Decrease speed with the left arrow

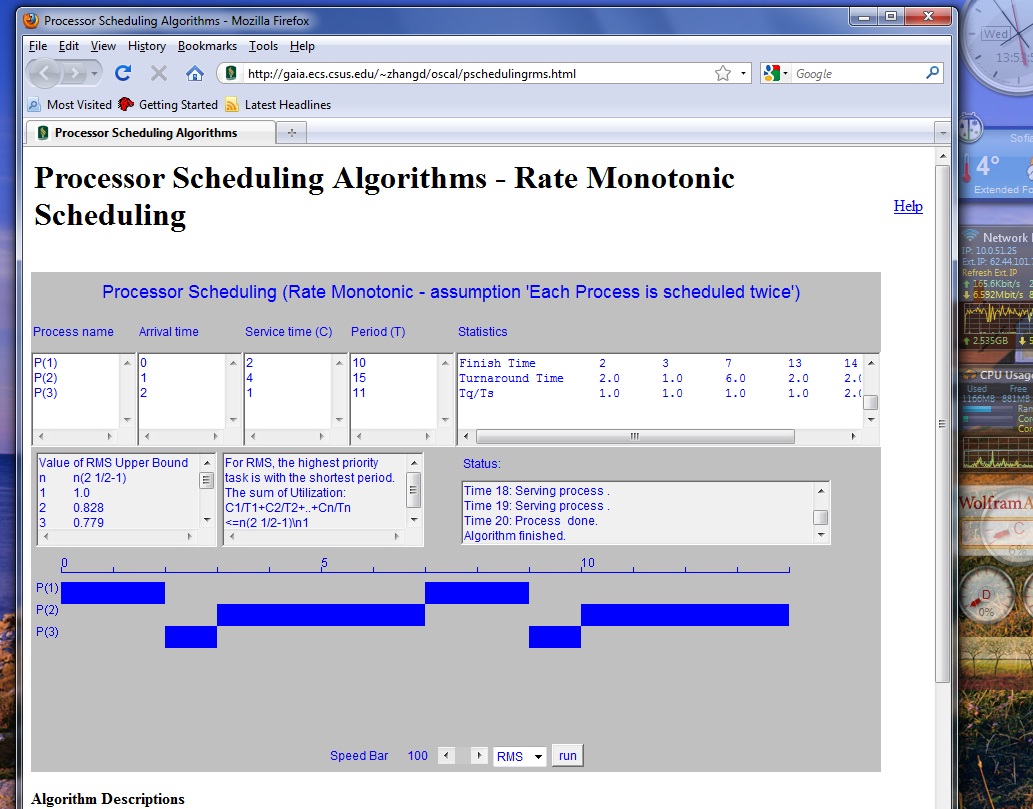click(446, 756)
